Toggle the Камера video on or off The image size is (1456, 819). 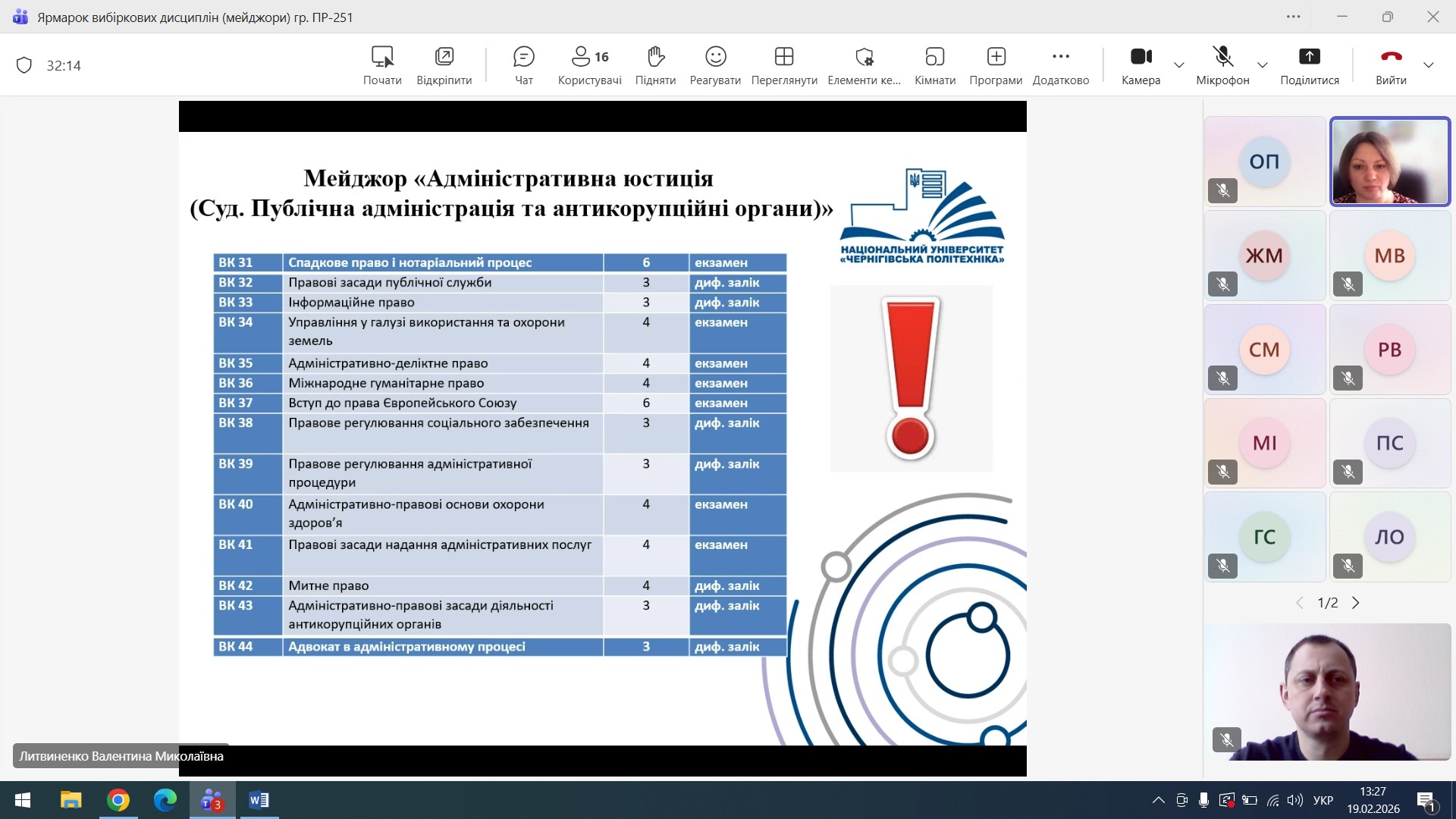tap(1141, 64)
